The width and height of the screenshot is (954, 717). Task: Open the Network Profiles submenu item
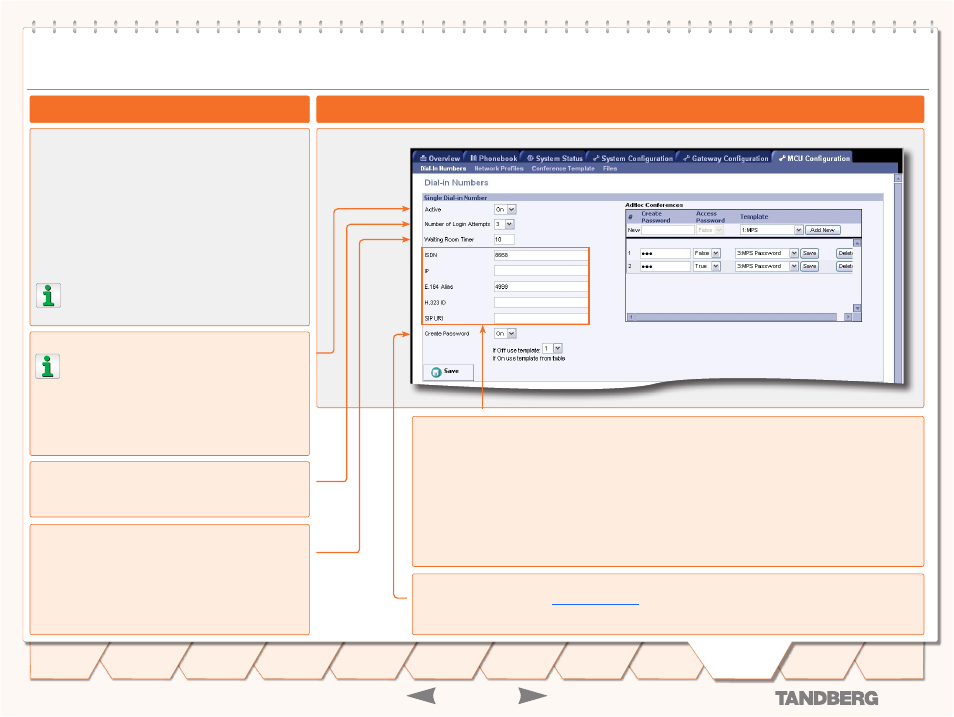pyautogui.click(x=499, y=169)
